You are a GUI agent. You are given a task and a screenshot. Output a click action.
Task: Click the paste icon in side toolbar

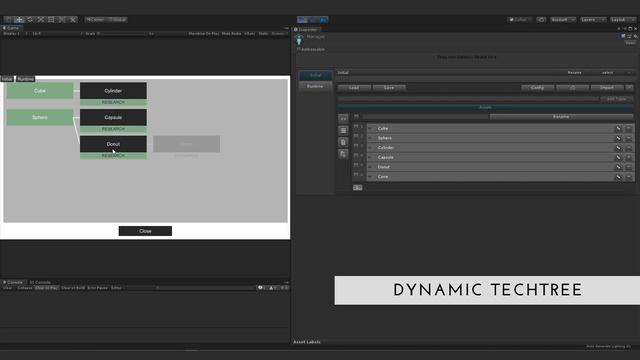coord(343,154)
